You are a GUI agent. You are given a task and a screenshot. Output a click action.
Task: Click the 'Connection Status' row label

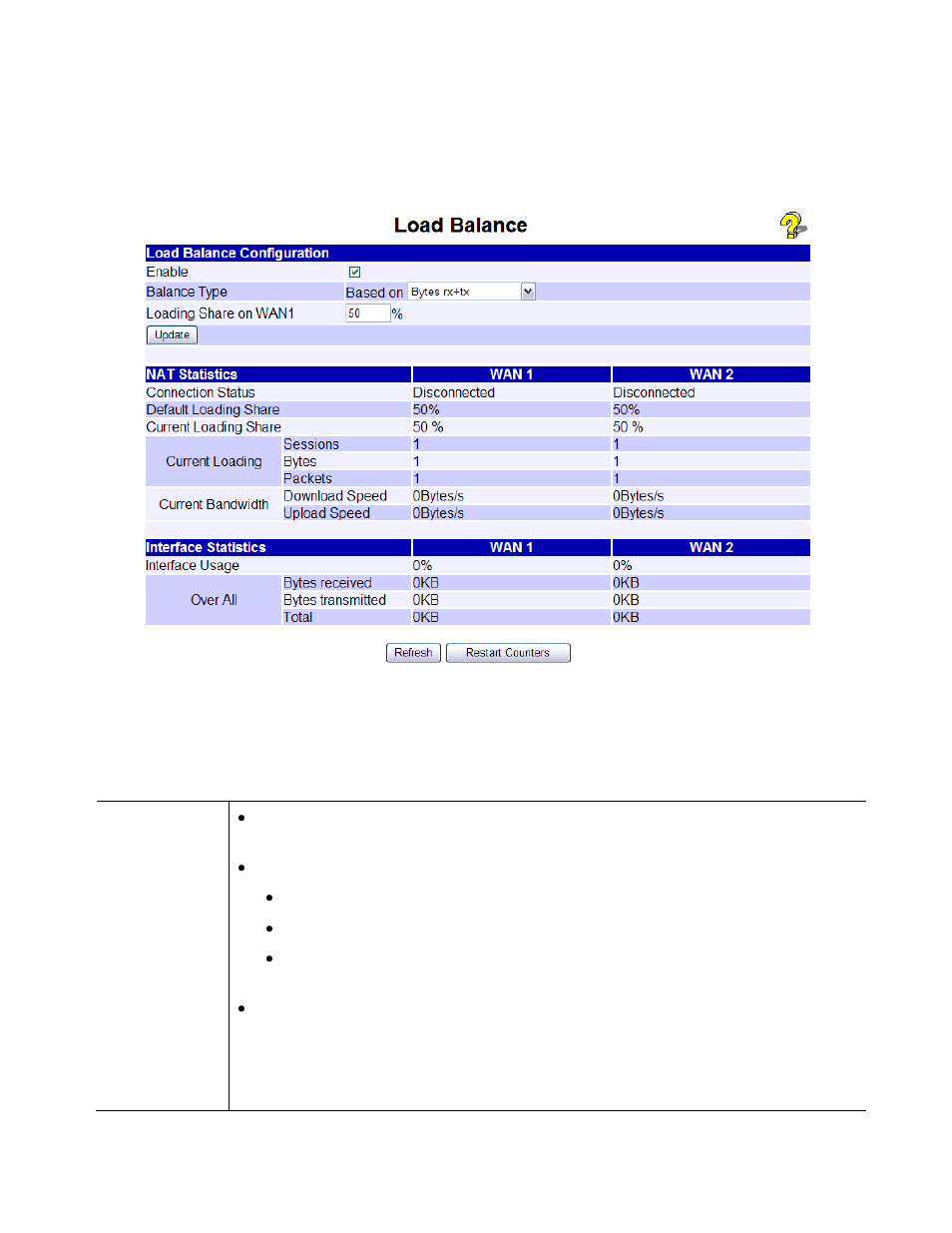201,392
